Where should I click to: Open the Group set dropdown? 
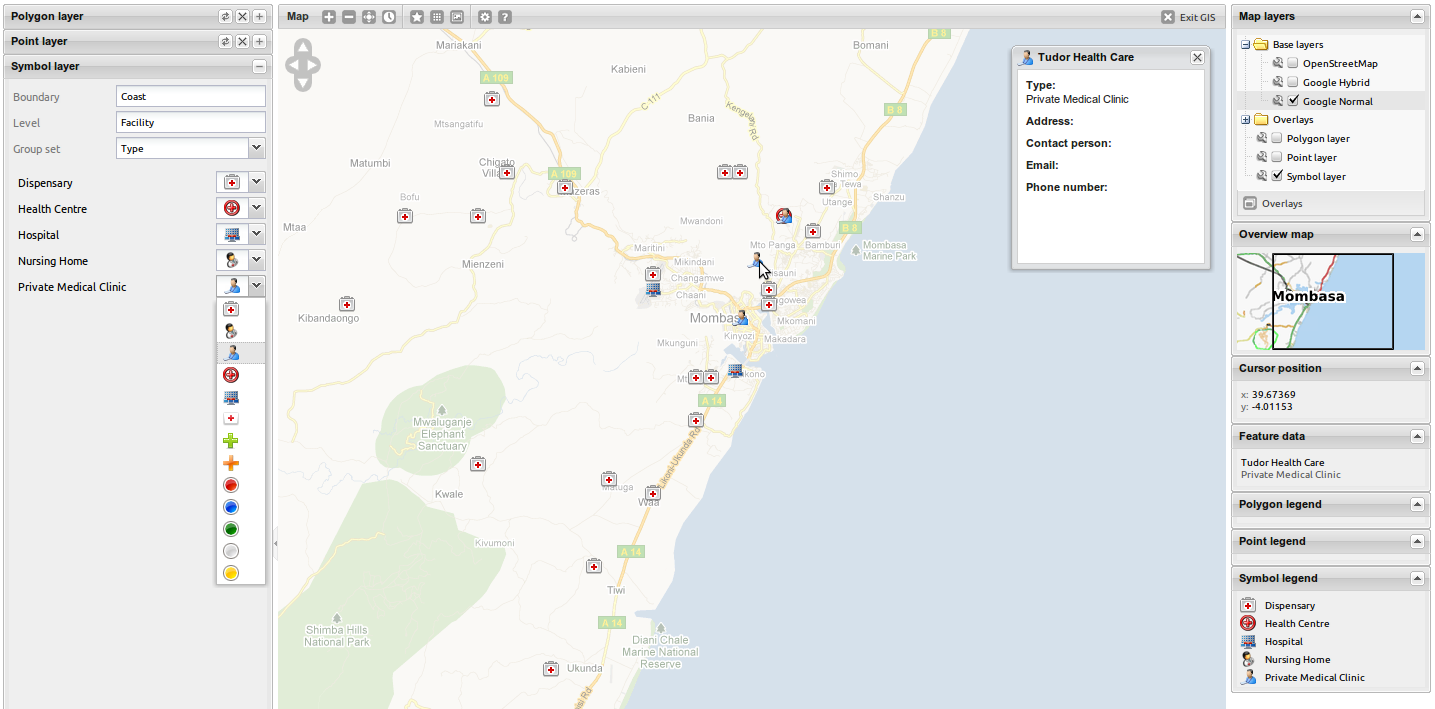(x=257, y=148)
